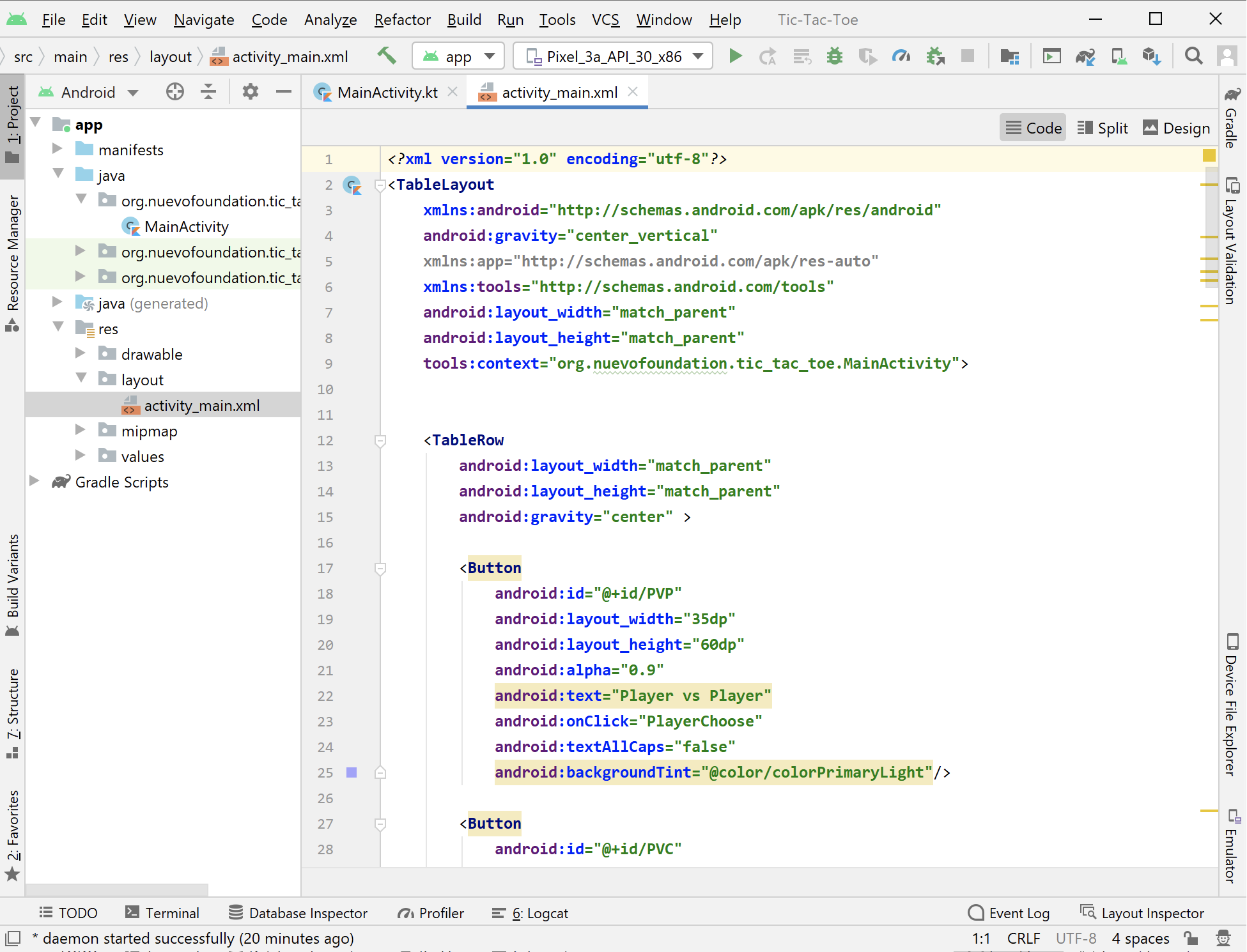
Task: Open the SDK Manager toolbar icon
Action: click(1152, 56)
